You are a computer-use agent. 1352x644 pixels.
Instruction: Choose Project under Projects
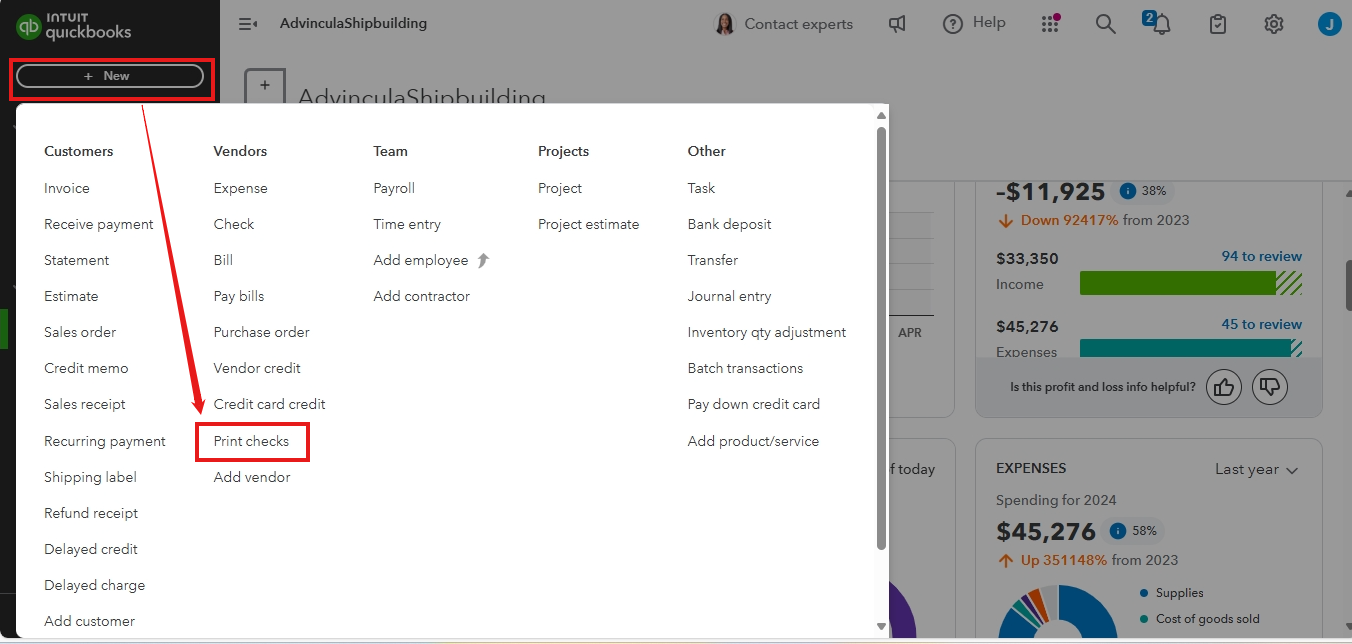click(560, 188)
